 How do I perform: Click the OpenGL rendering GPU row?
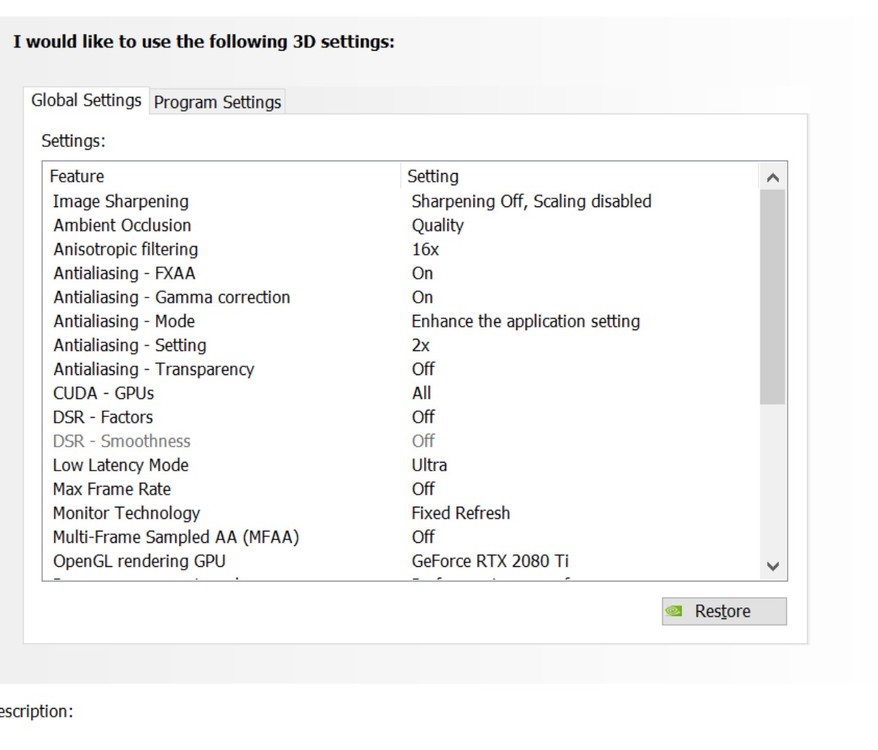pyautogui.click(x=139, y=561)
